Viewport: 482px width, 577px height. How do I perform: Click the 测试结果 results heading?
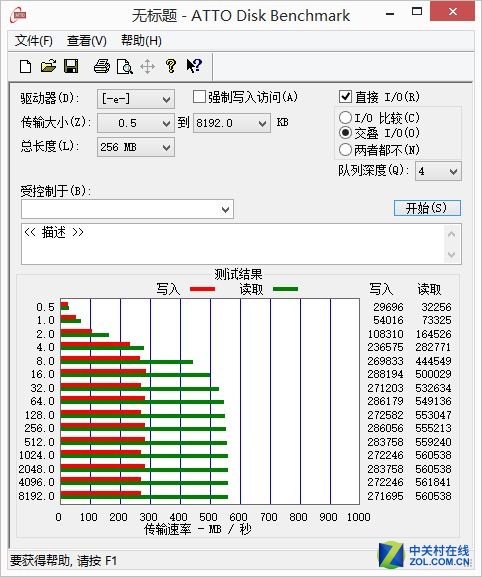click(238, 274)
